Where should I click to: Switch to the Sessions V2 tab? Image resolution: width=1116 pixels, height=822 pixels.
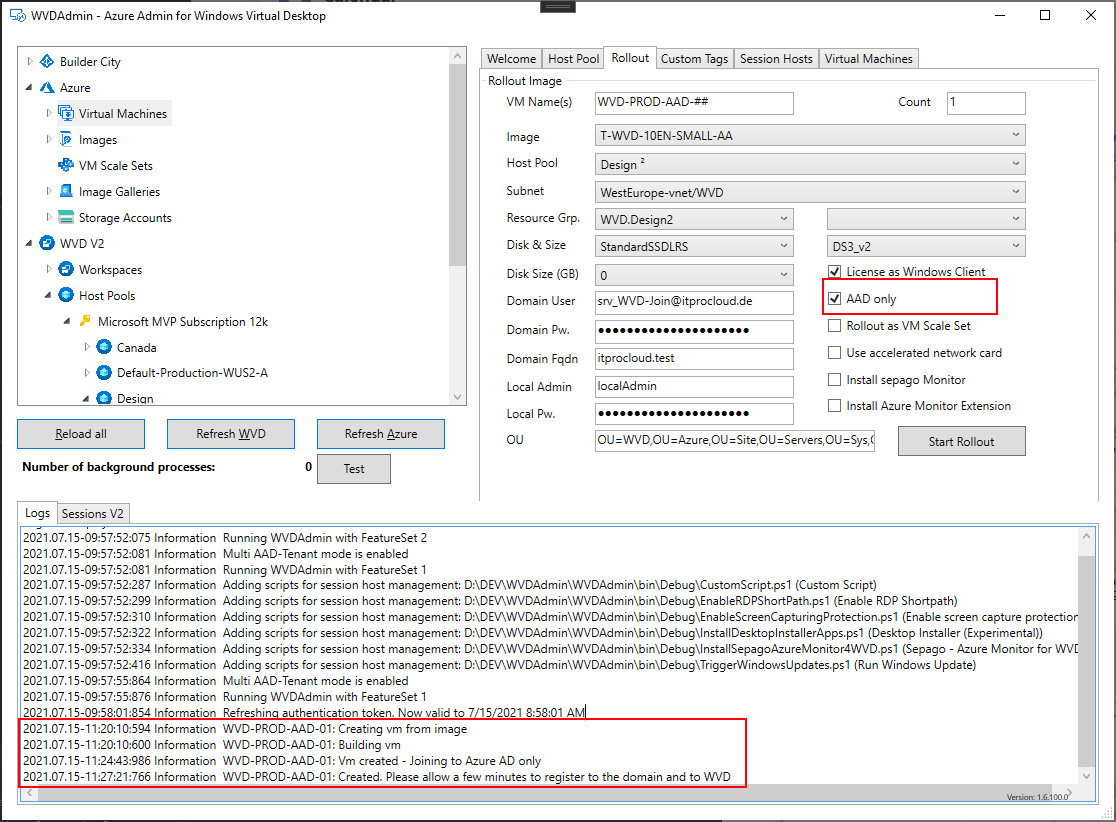click(x=93, y=513)
